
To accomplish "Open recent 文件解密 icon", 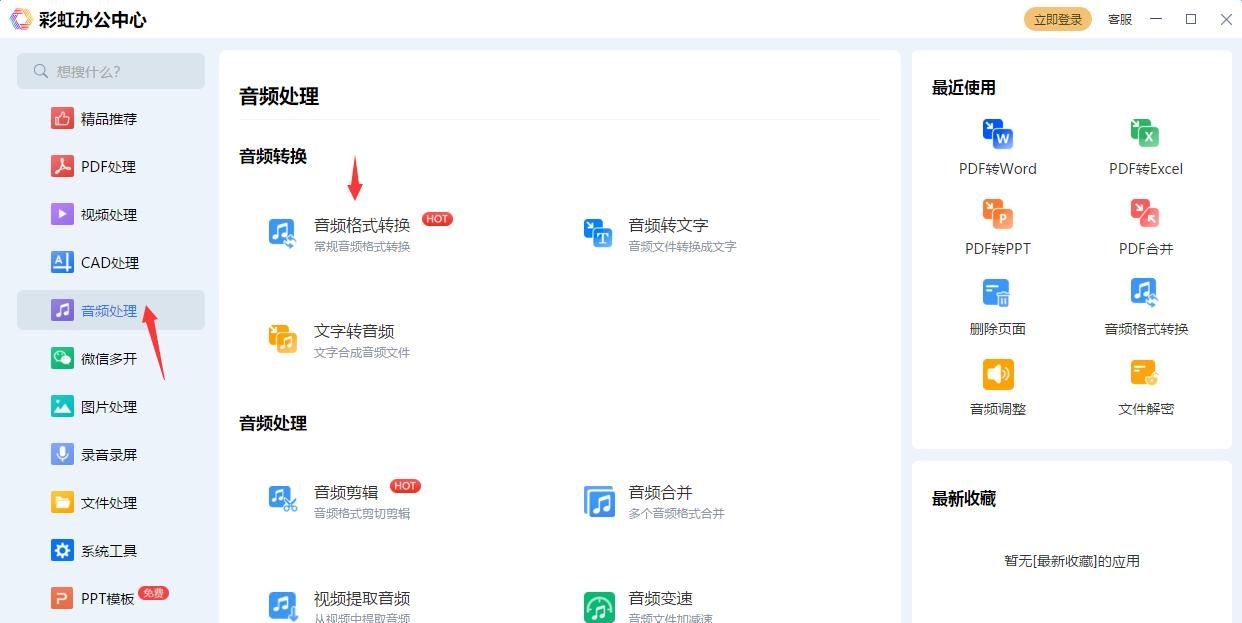I will [1145, 374].
